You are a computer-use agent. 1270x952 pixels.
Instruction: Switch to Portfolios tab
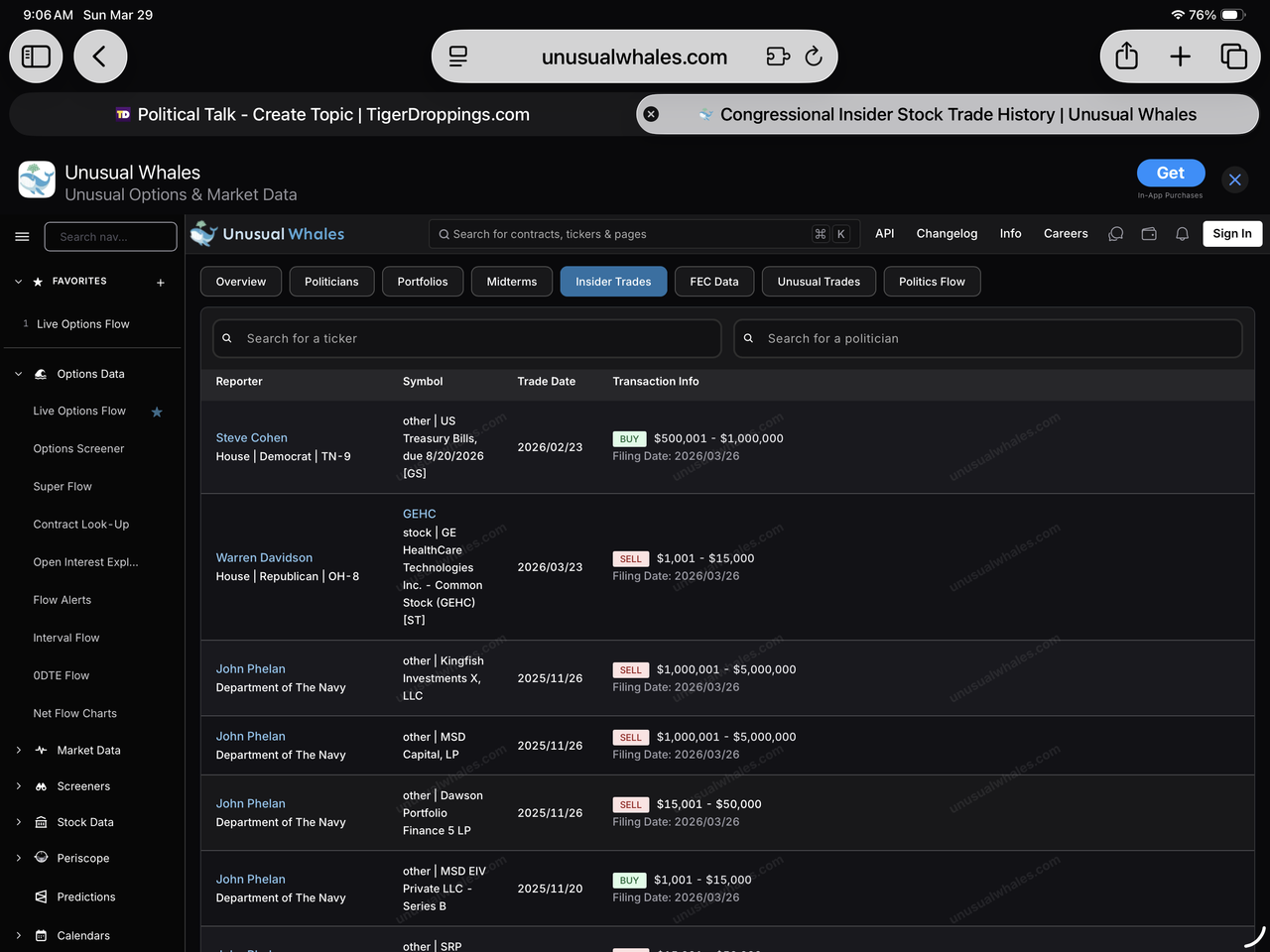click(x=423, y=282)
